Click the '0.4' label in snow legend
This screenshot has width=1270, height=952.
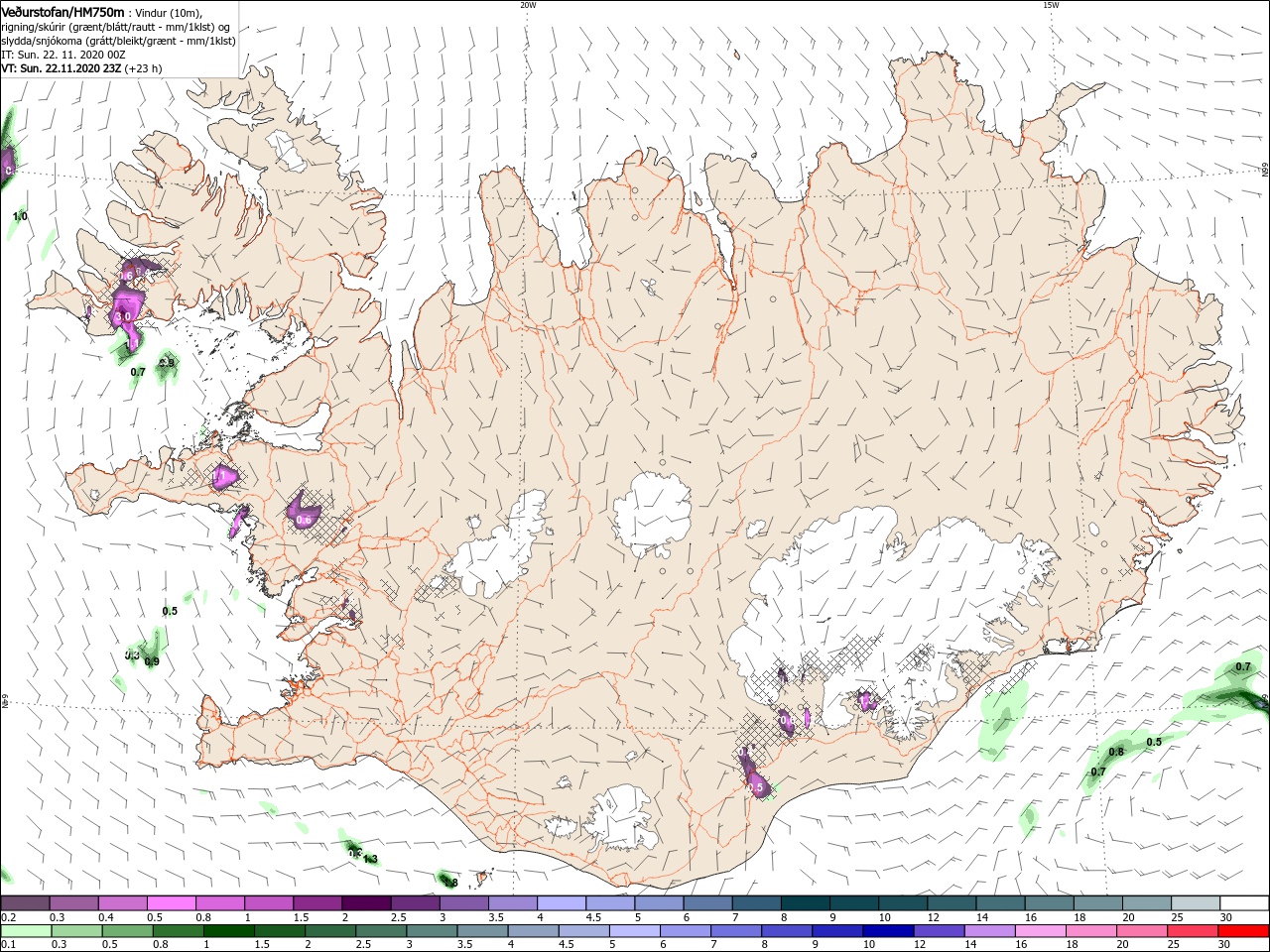[106, 917]
